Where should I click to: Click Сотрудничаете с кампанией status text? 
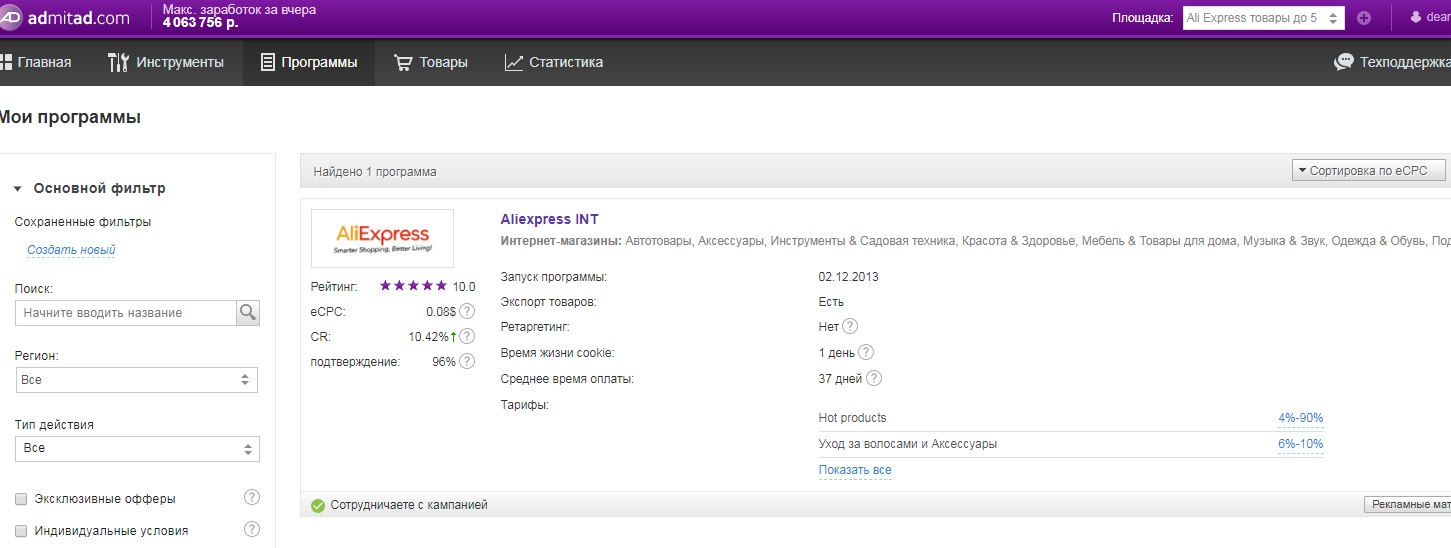409,505
